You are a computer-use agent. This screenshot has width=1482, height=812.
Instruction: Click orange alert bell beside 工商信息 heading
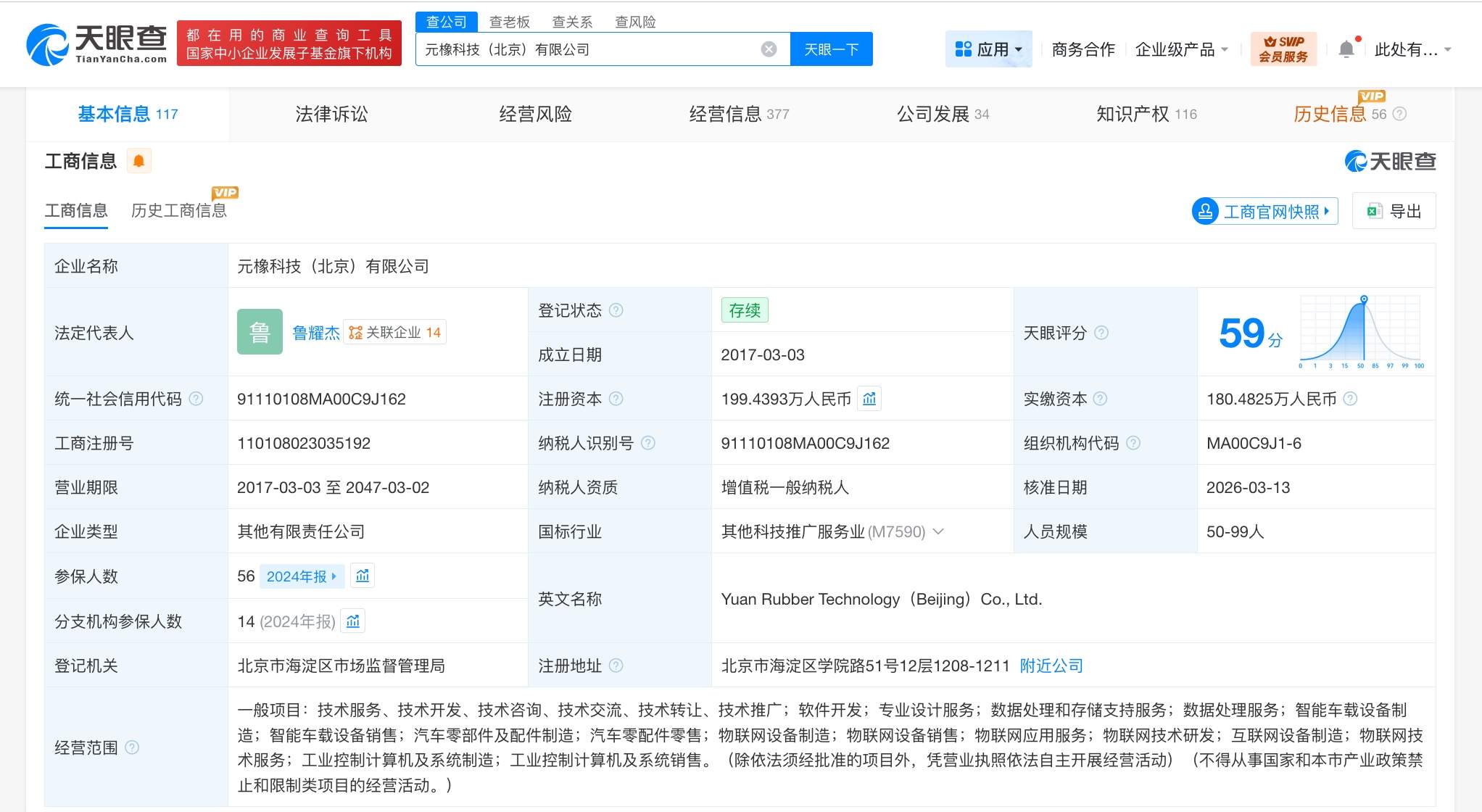coord(138,161)
